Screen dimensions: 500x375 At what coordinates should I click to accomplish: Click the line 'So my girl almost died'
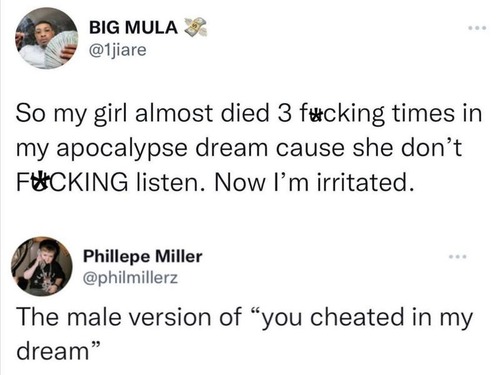(142, 114)
